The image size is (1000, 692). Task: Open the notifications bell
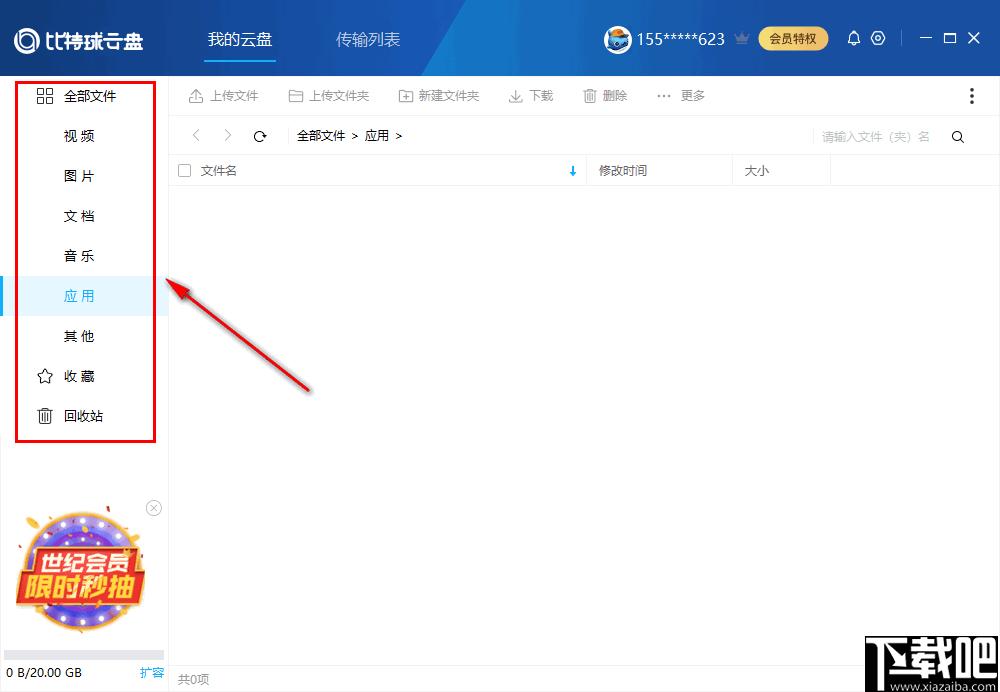(853, 39)
